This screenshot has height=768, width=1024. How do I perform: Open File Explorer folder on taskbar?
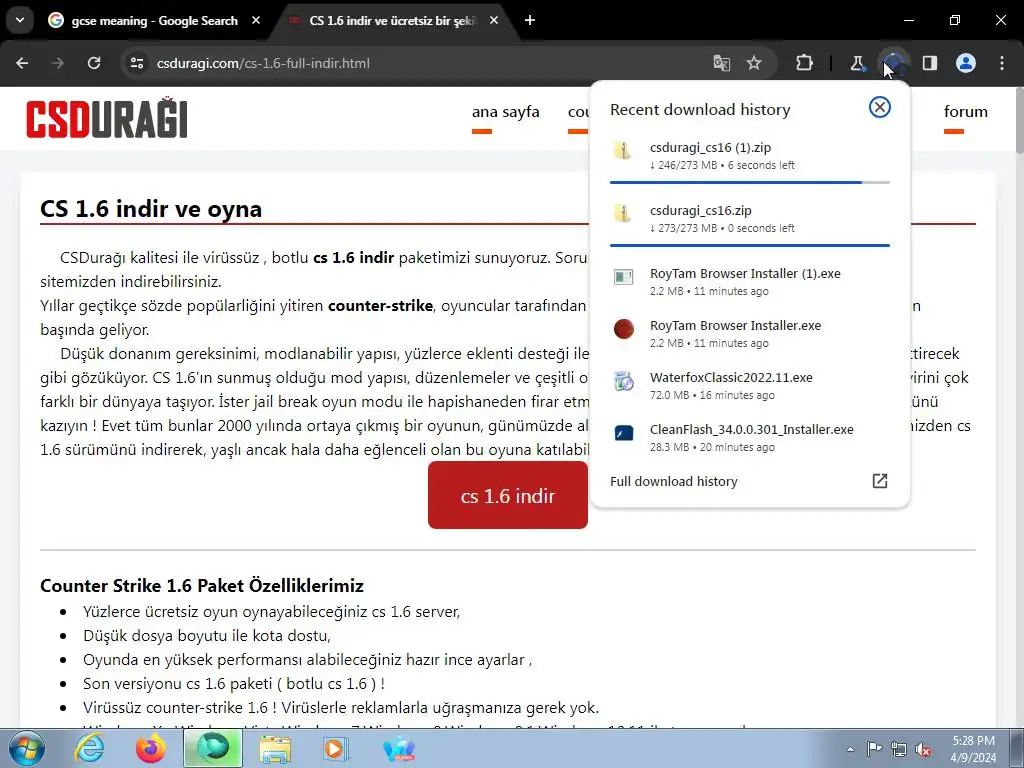tap(275, 748)
